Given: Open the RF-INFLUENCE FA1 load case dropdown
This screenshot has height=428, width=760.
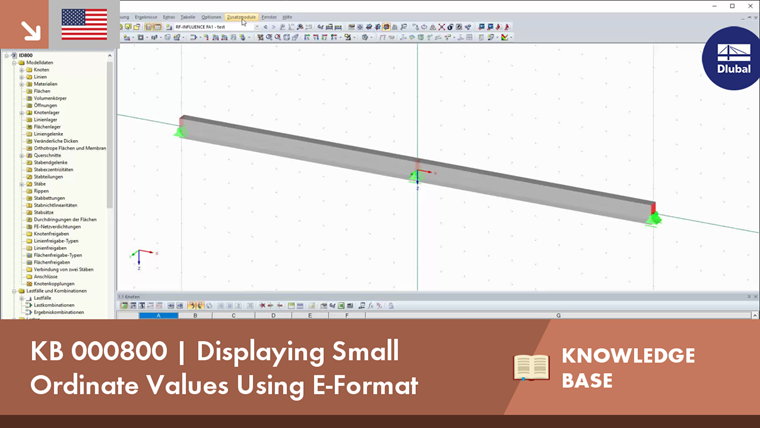Looking at the screenshot, I should (x=256, y=27).
